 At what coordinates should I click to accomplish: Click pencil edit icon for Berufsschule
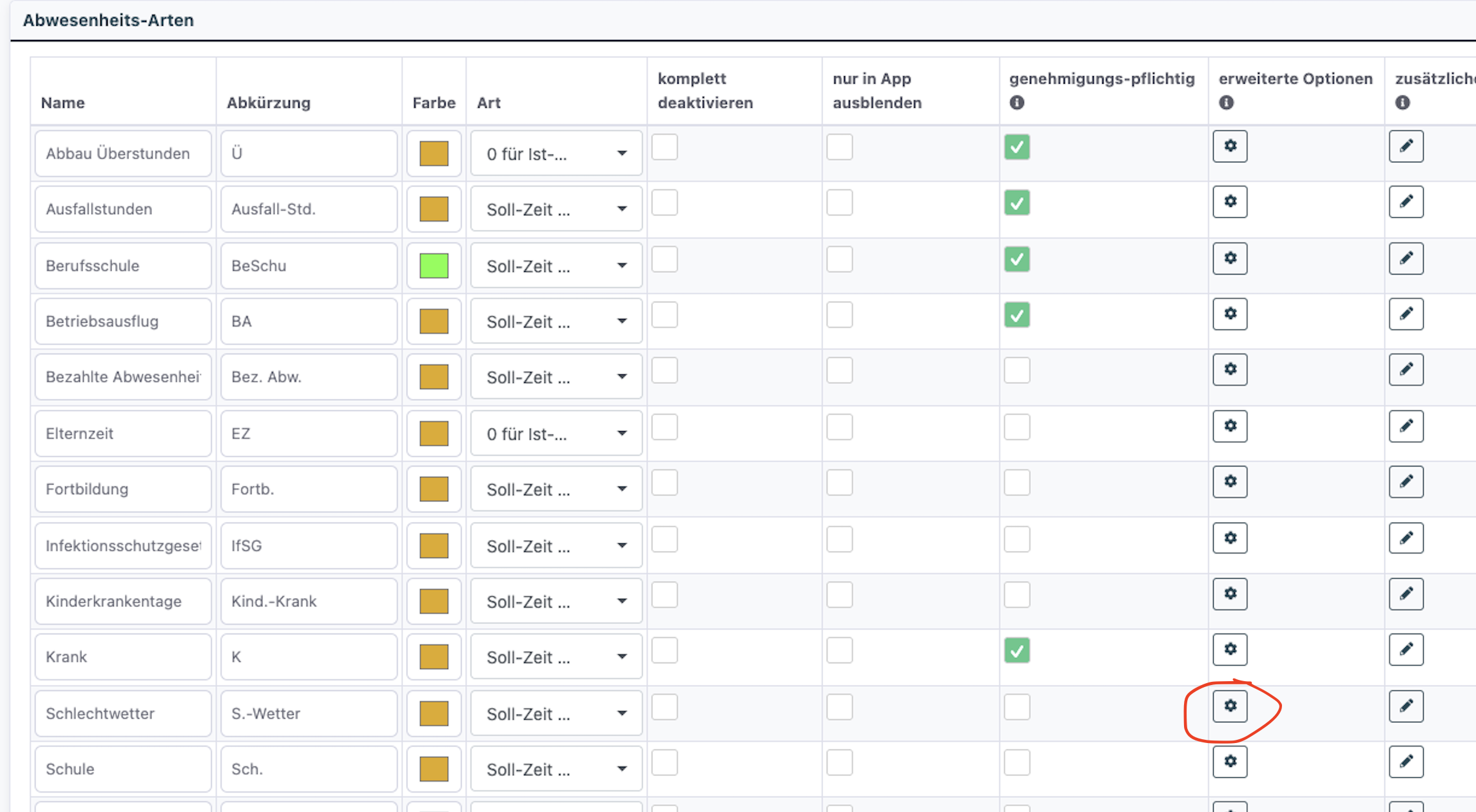1406,258
